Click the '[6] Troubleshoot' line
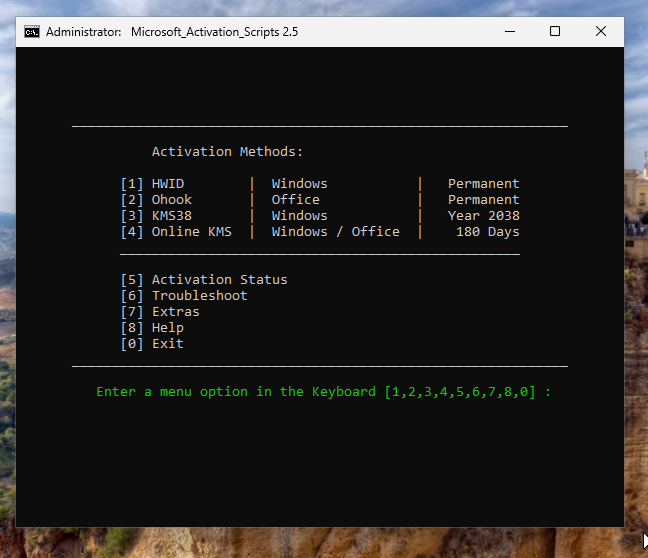Screen dimensions: 648x558 tap(184, 296)
